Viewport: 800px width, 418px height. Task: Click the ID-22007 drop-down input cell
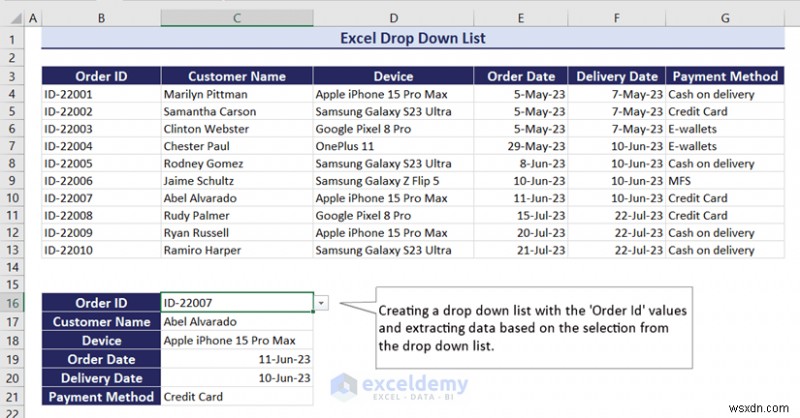pos(237,303)
